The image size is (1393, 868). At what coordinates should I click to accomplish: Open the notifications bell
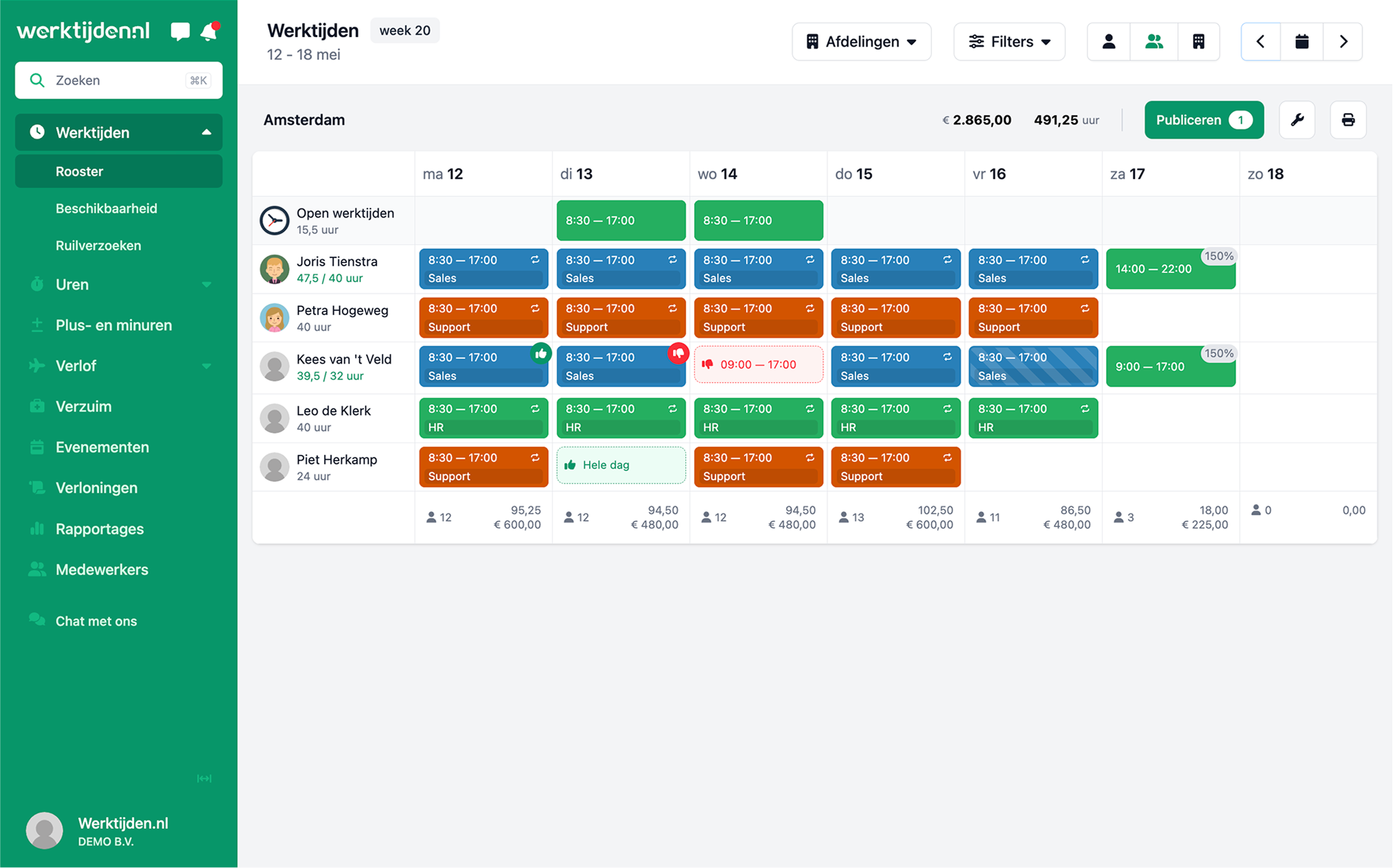[x=209, y=32]
